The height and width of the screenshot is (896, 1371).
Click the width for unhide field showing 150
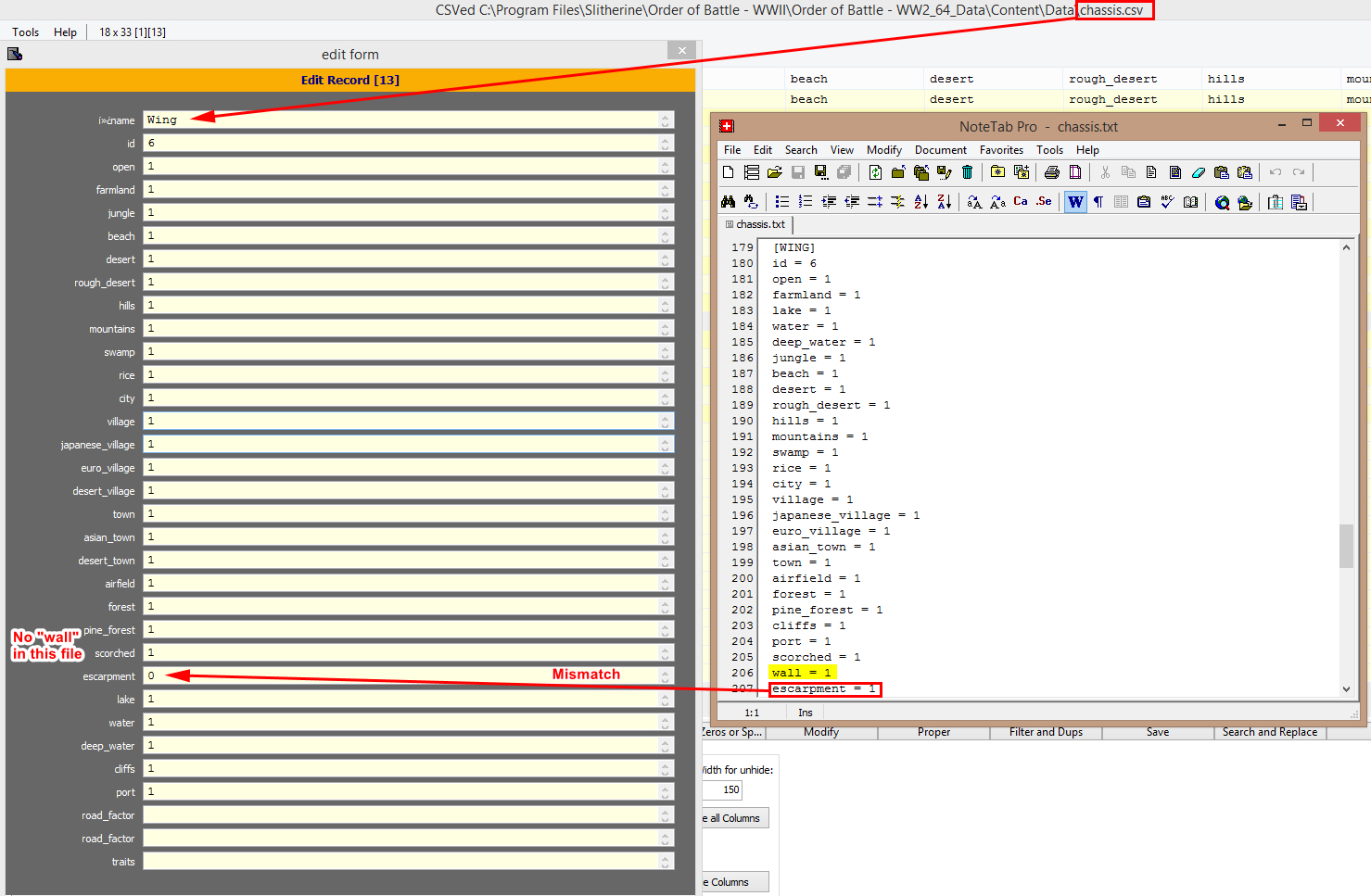pos(722,790)
